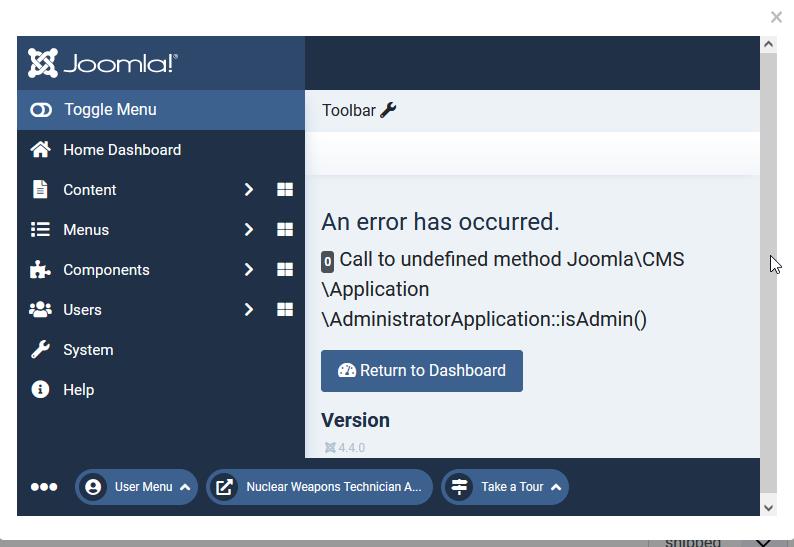Open the Users dashboard grid icon
The height and width of the screenshot is (547, 794).
point(285,309)
